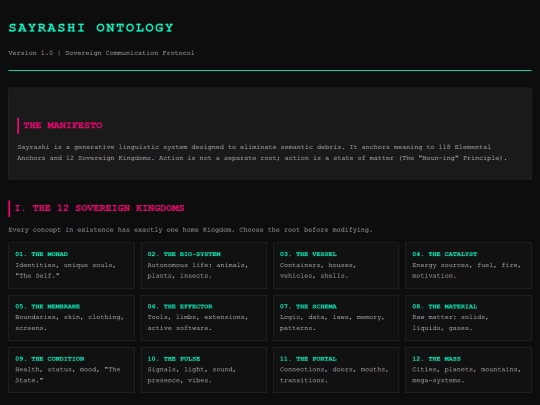Image resolution: width=540 pixels, height=405 pixels.
Task: Click 'Tools, limbs, extensions' description
Action: click(x=198, y=323)
